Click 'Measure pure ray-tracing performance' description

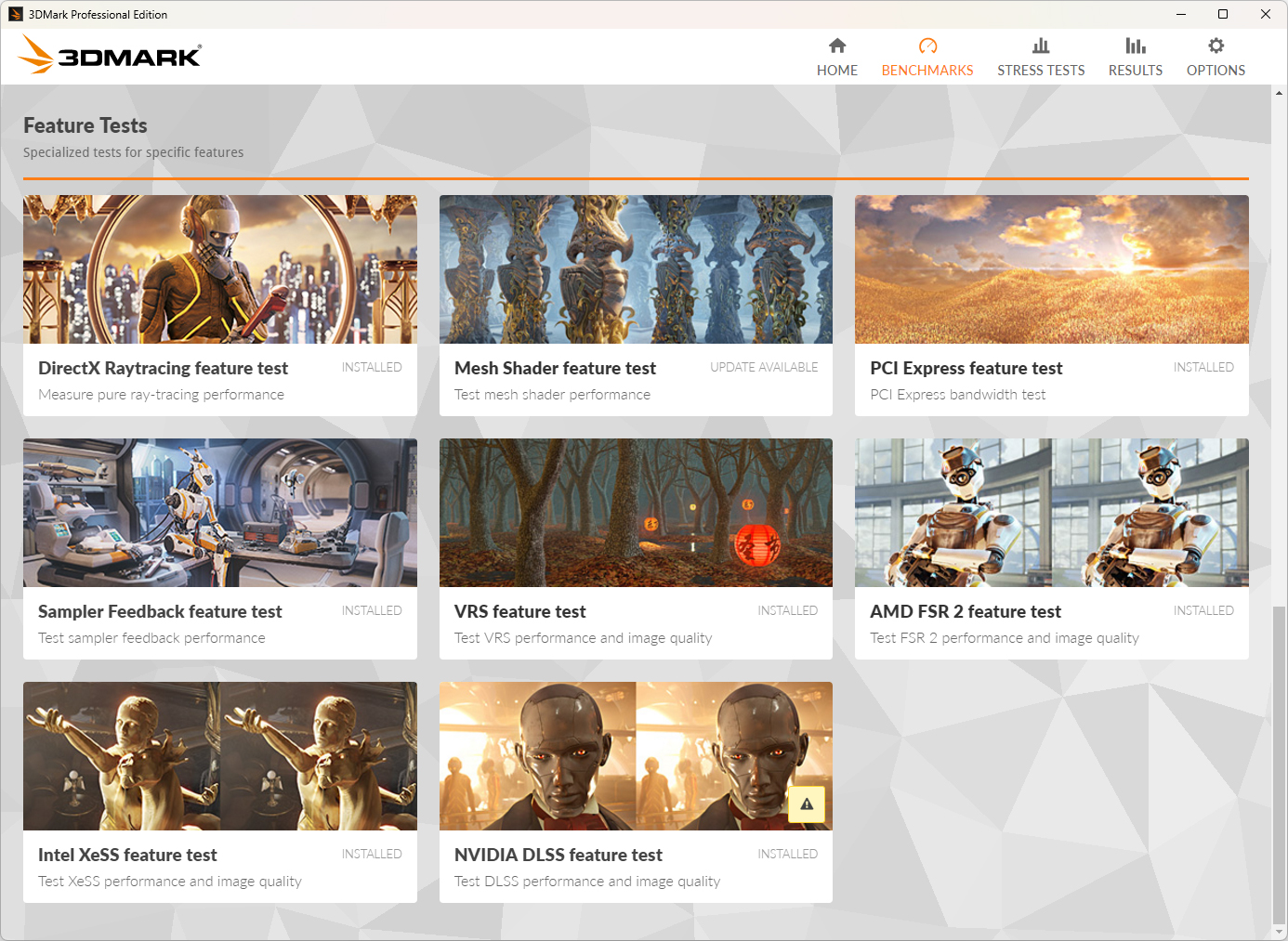tap(161, 395)
